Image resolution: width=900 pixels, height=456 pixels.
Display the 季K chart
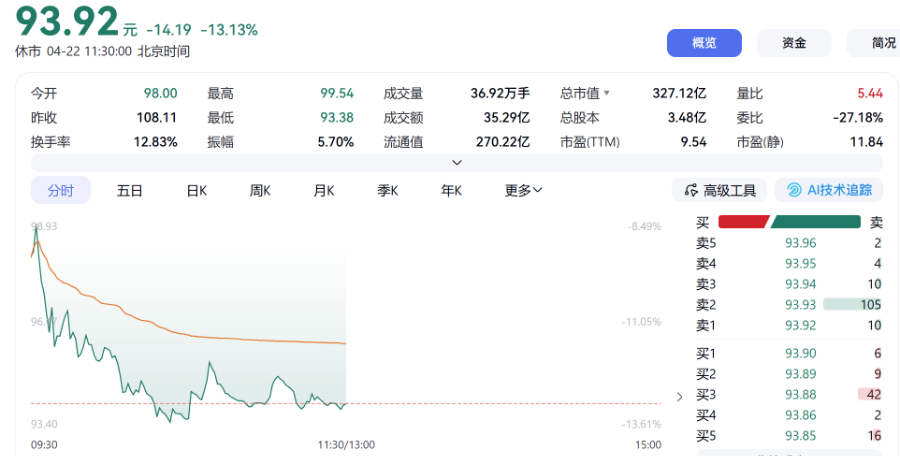point(388,190)
